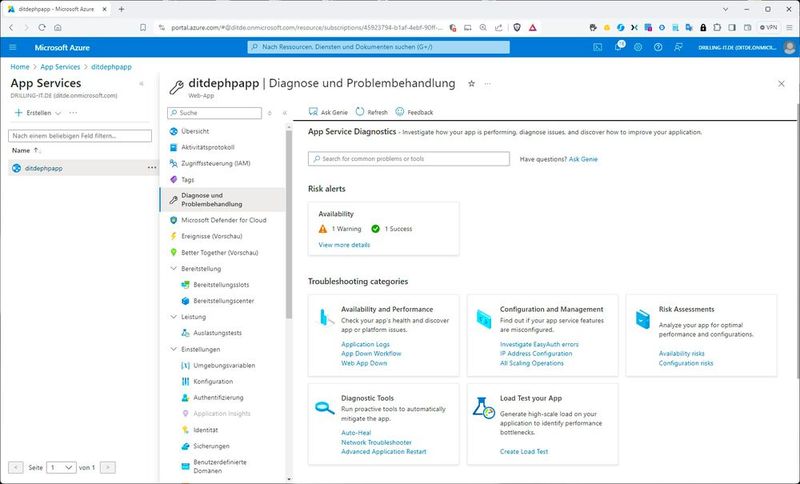Screen dimensions: 800x484
Task: Open View more details under Availability
Action: 344,245
